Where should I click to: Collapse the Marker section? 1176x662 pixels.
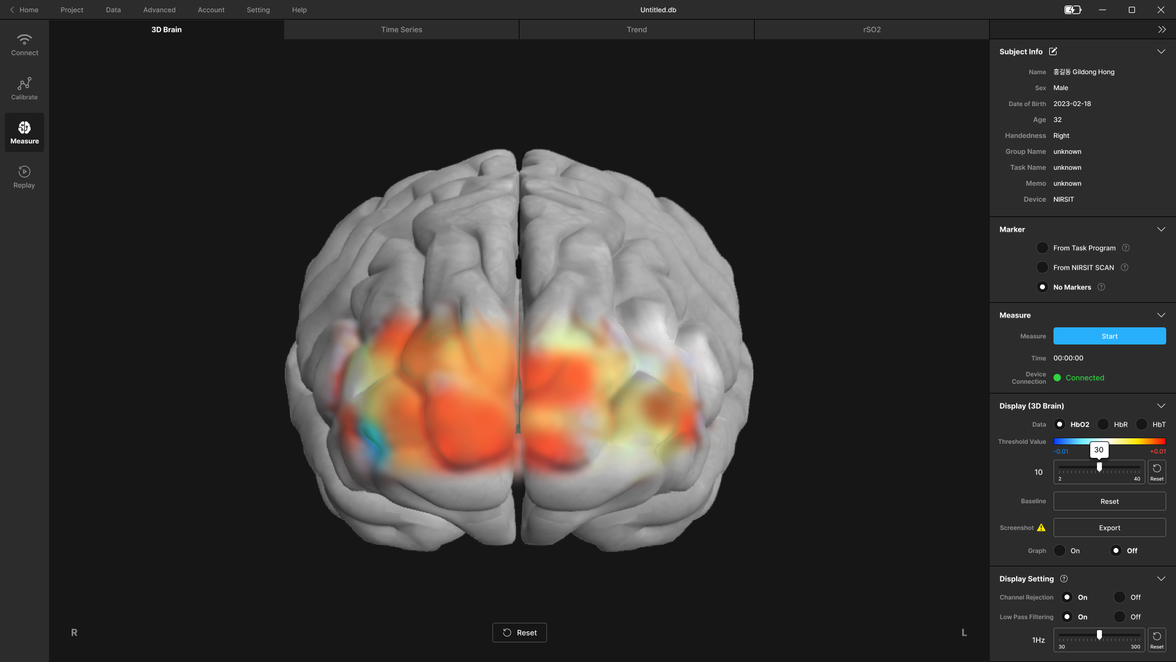click(x=1161, y=229)
